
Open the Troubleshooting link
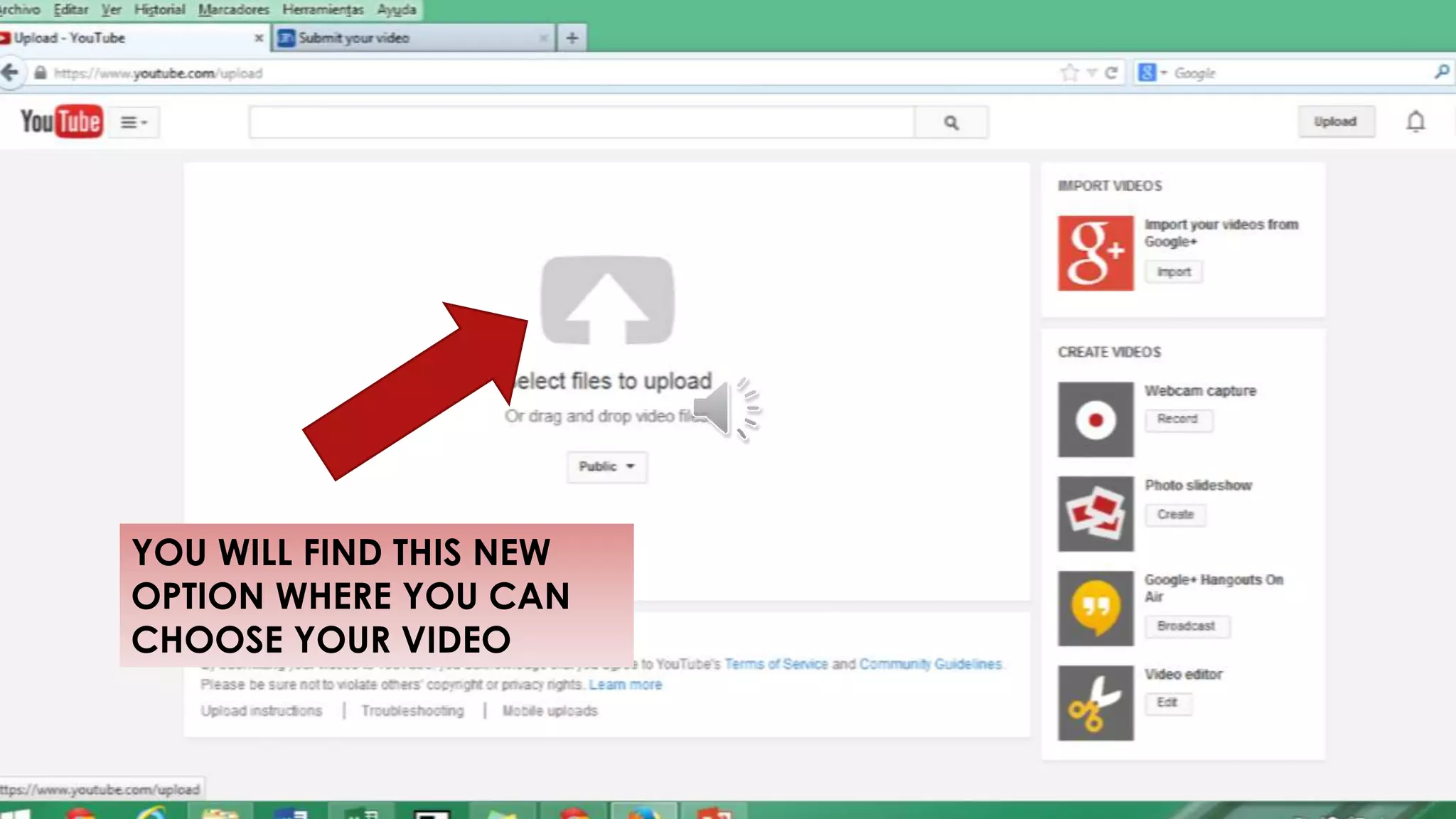coord(412,711)
